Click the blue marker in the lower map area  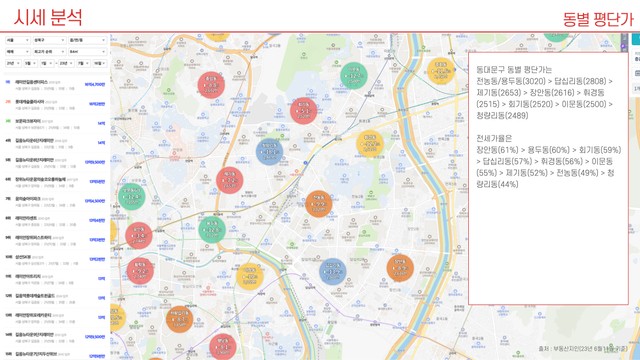333,271
